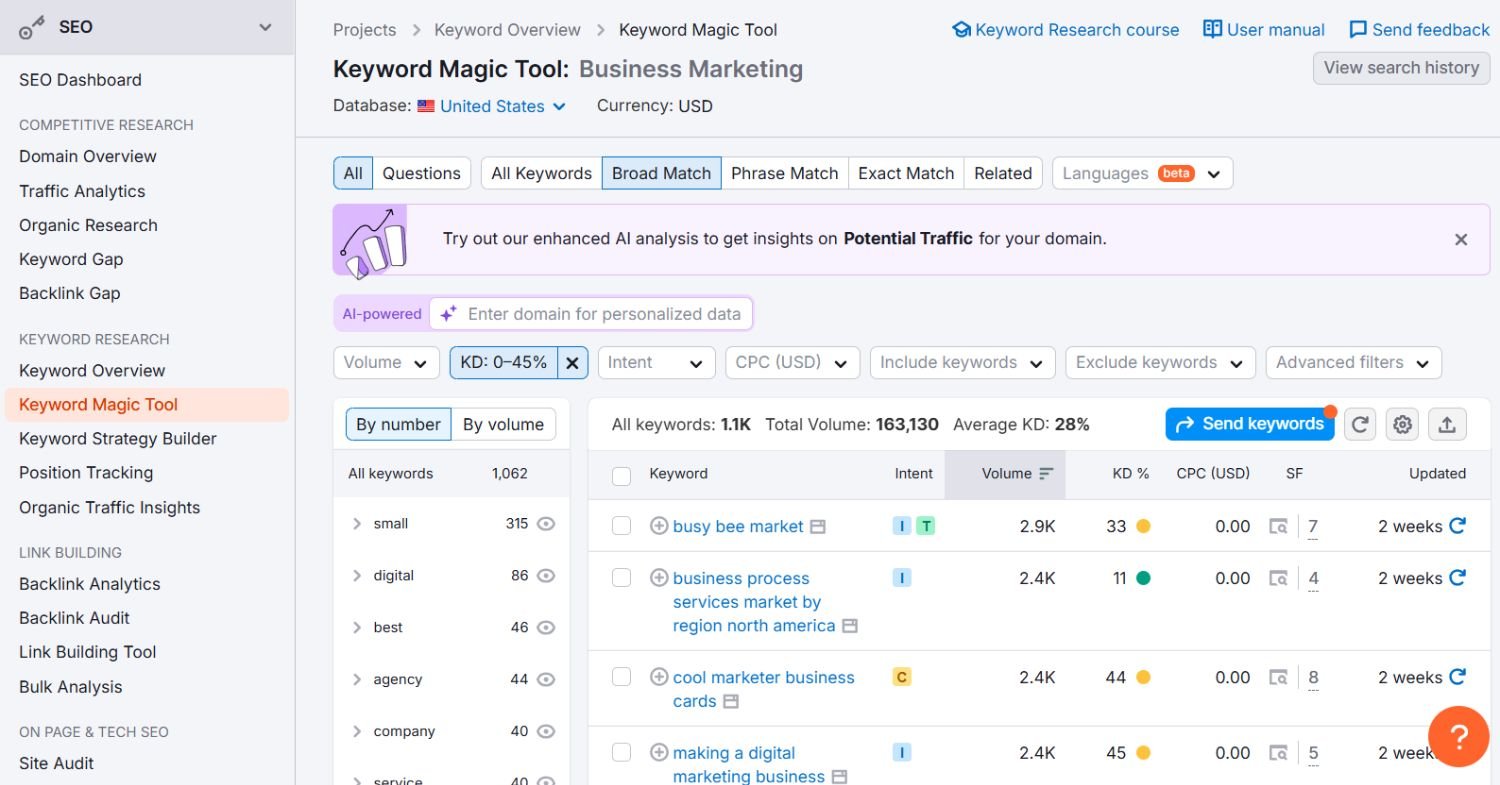Open the busy bee market keyword link
The width and height of the screenshot is (1500, 785).
pyautogui.click(x=738, y=526)
